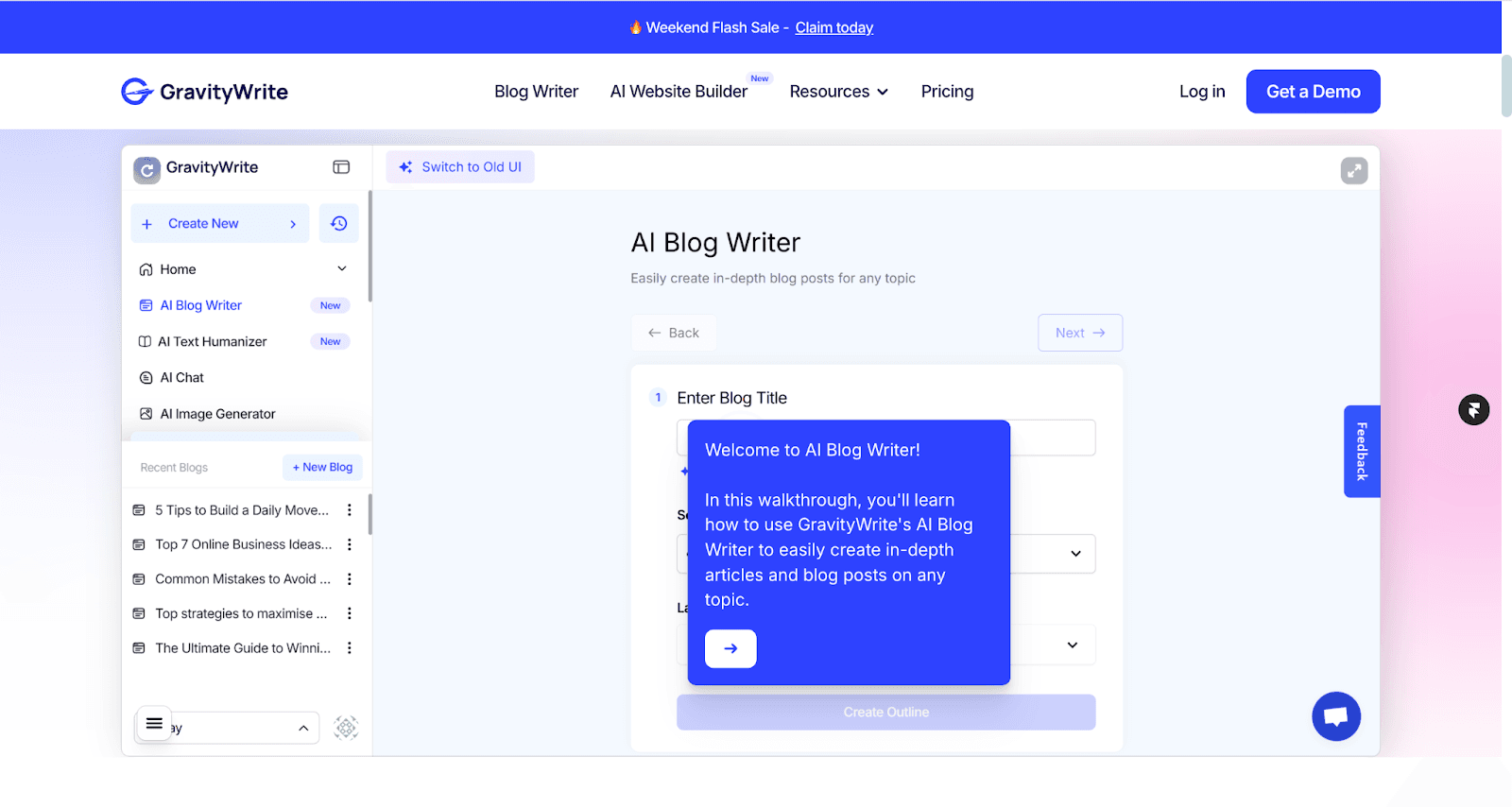Click the black Framer badge icon
1512x808 pixels.
tap(1473, 409)
